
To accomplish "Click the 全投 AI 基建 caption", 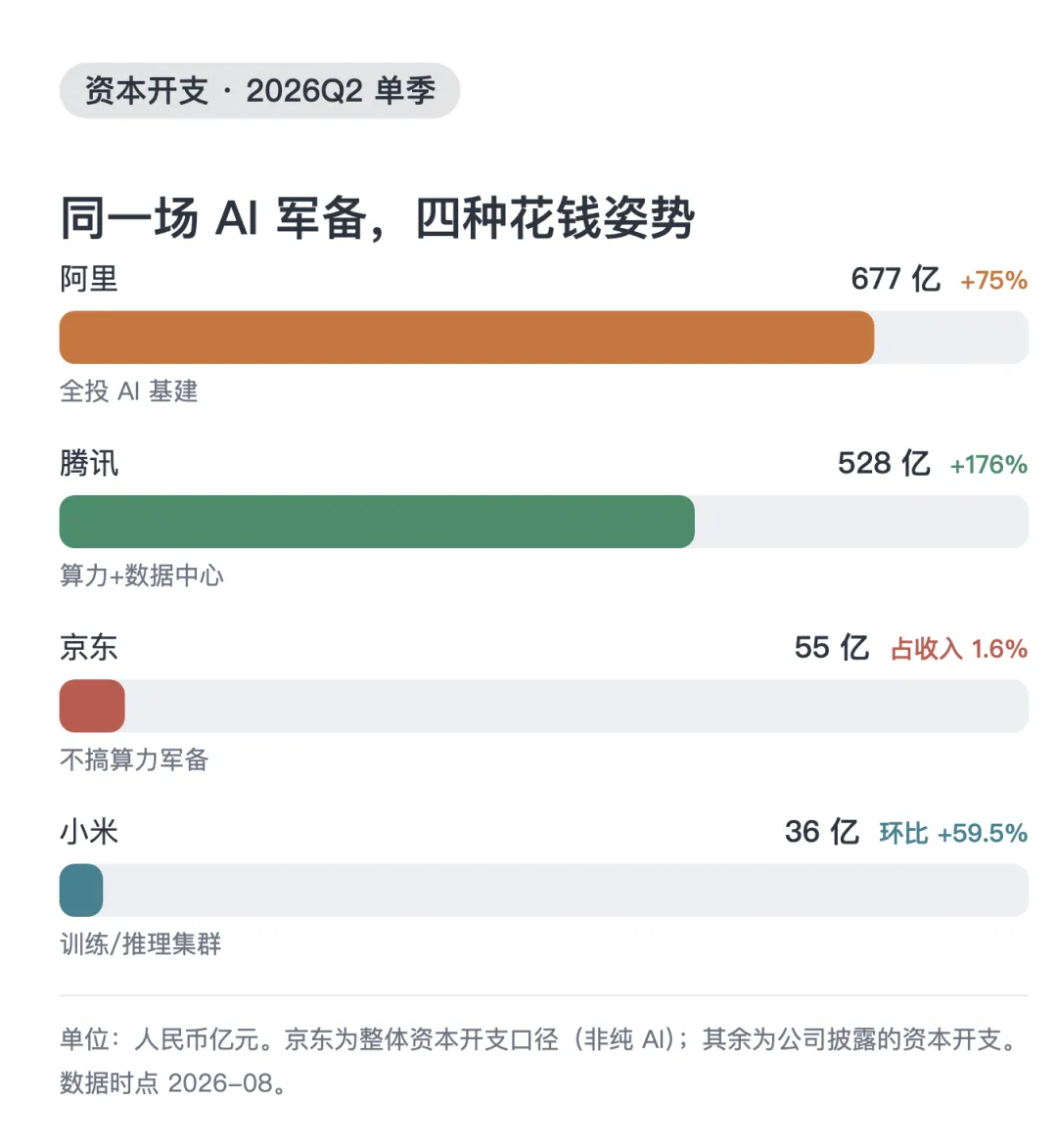I will (129, 390).
